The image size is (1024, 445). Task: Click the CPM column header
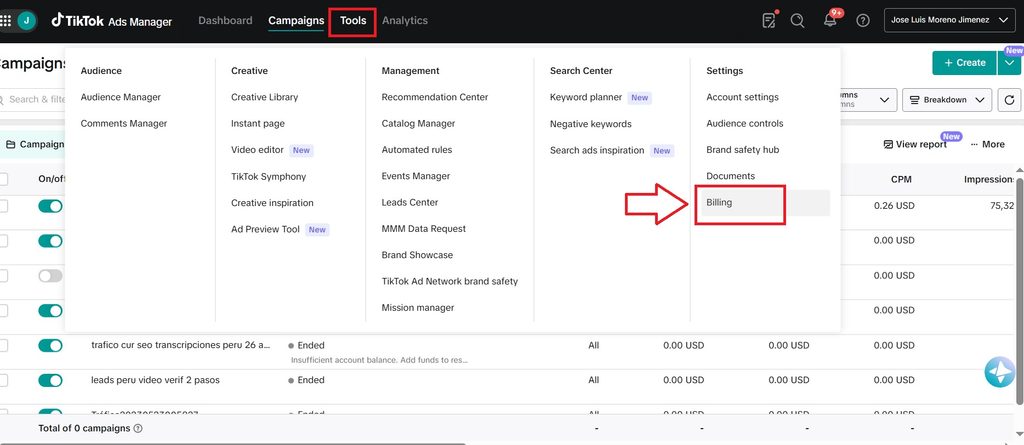(901, 179)
